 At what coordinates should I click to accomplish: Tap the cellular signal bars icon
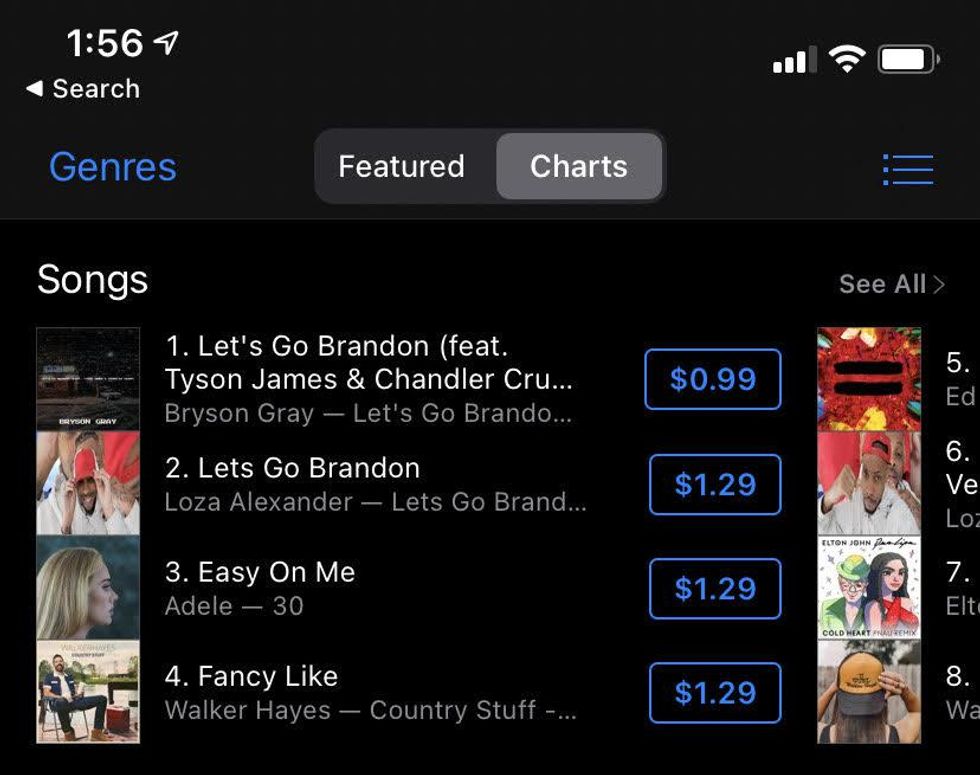795,61
